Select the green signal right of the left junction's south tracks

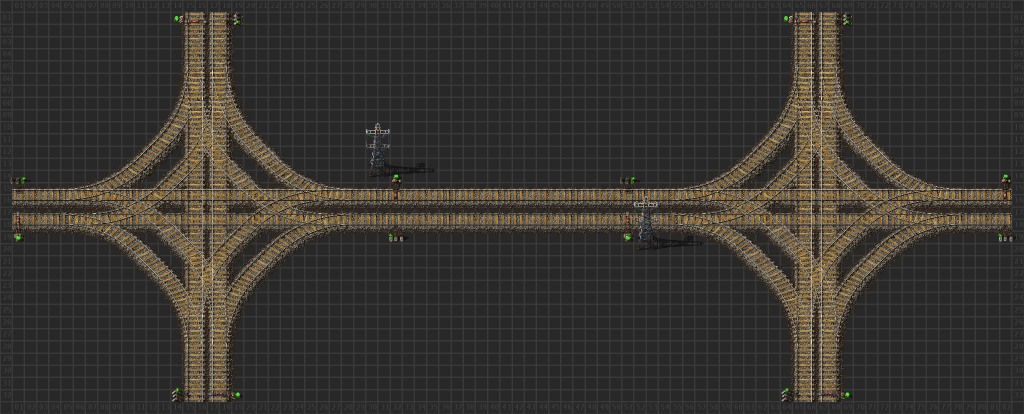[237, 394]
